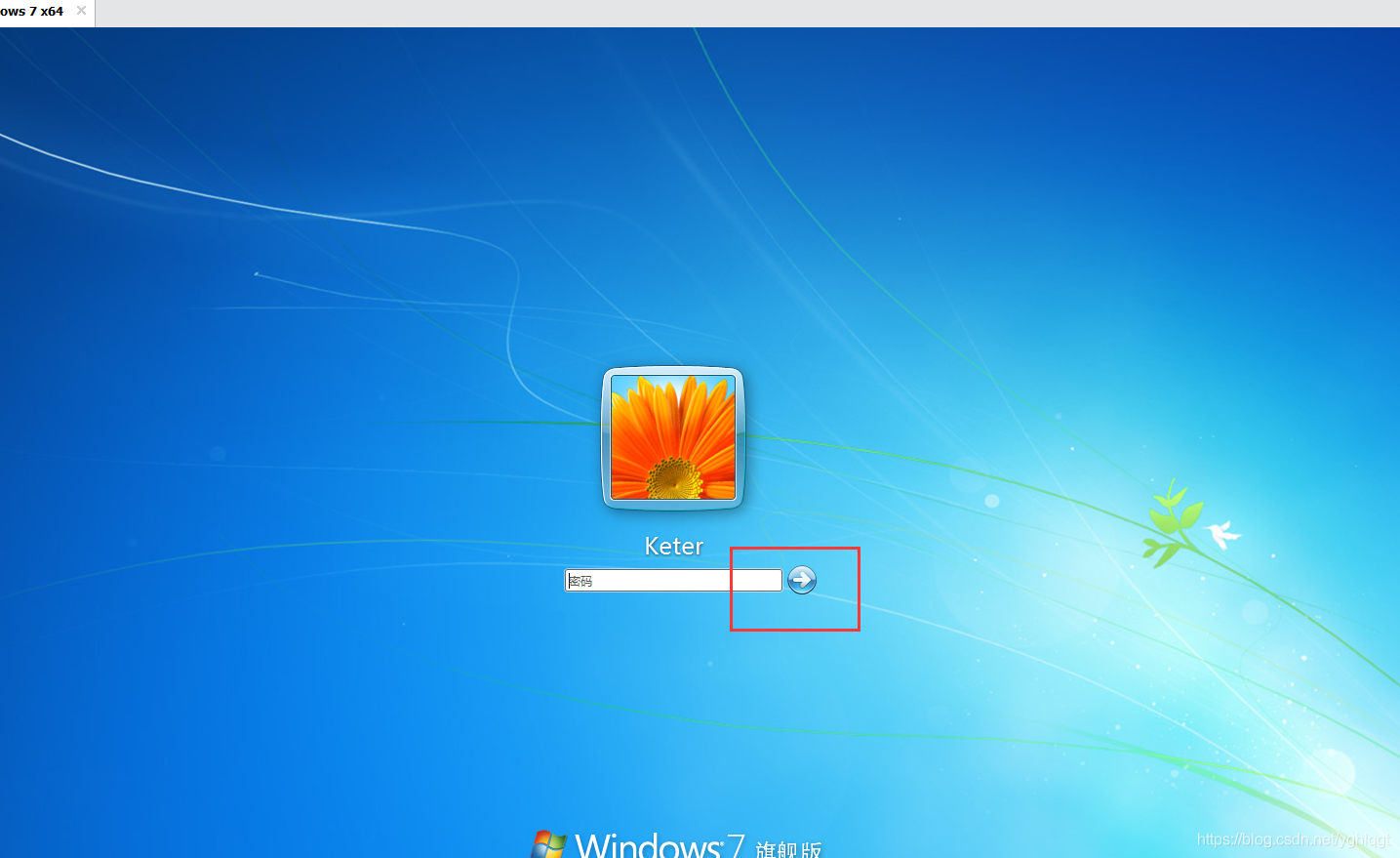Select the orange flower user account picture

pyautogui.click(x=673, y=438)
